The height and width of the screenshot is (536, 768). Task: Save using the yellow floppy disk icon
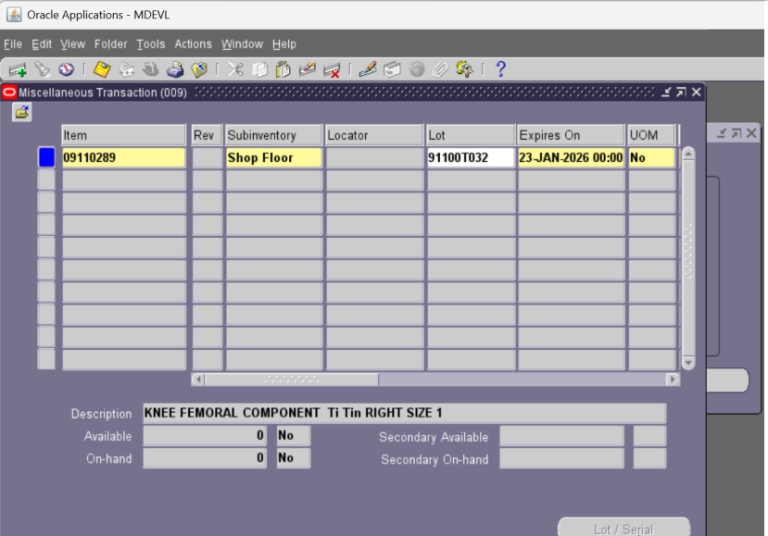(x=102, y=70)
